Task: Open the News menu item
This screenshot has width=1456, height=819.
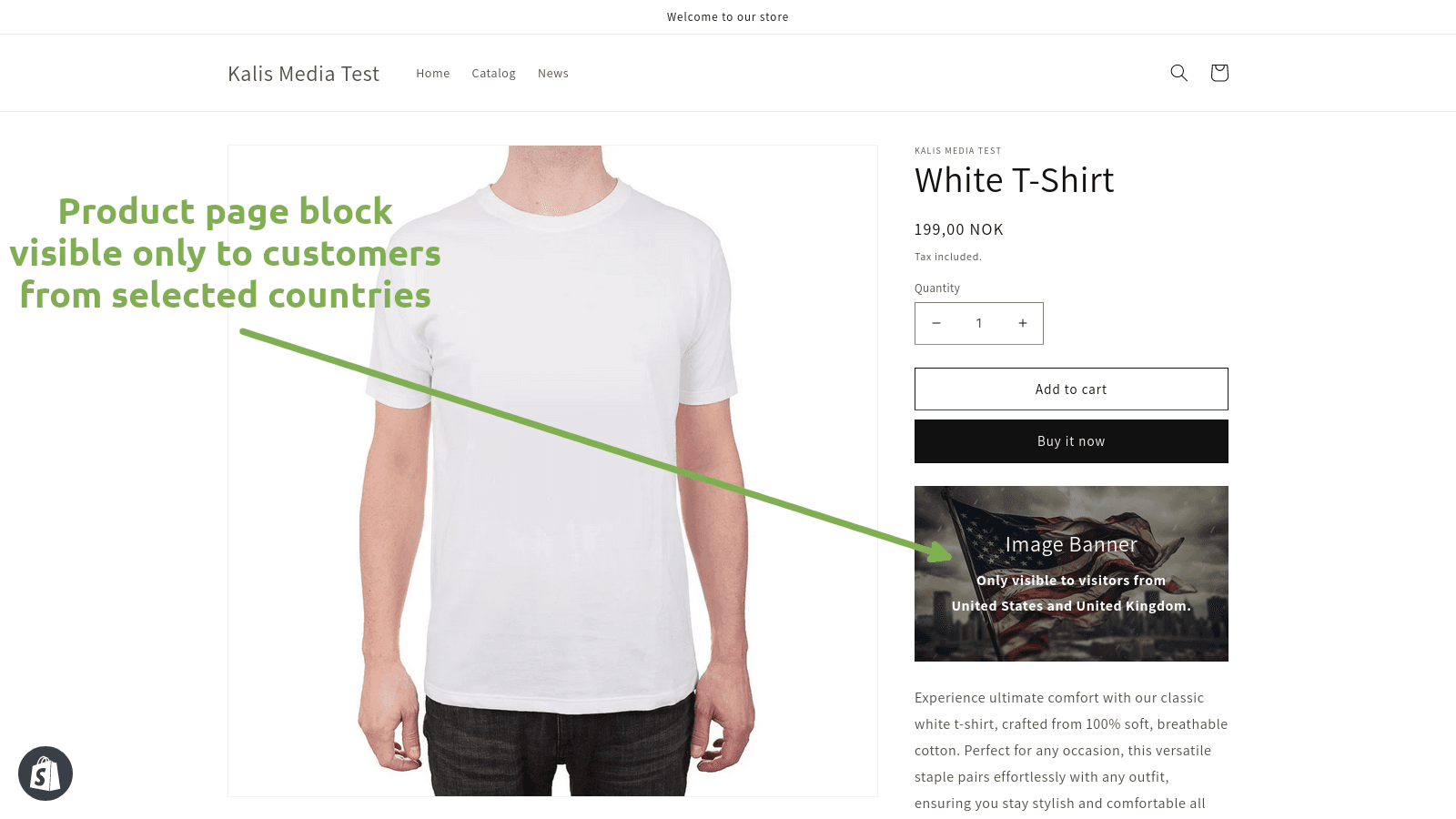Action: (x=553, y=74)
